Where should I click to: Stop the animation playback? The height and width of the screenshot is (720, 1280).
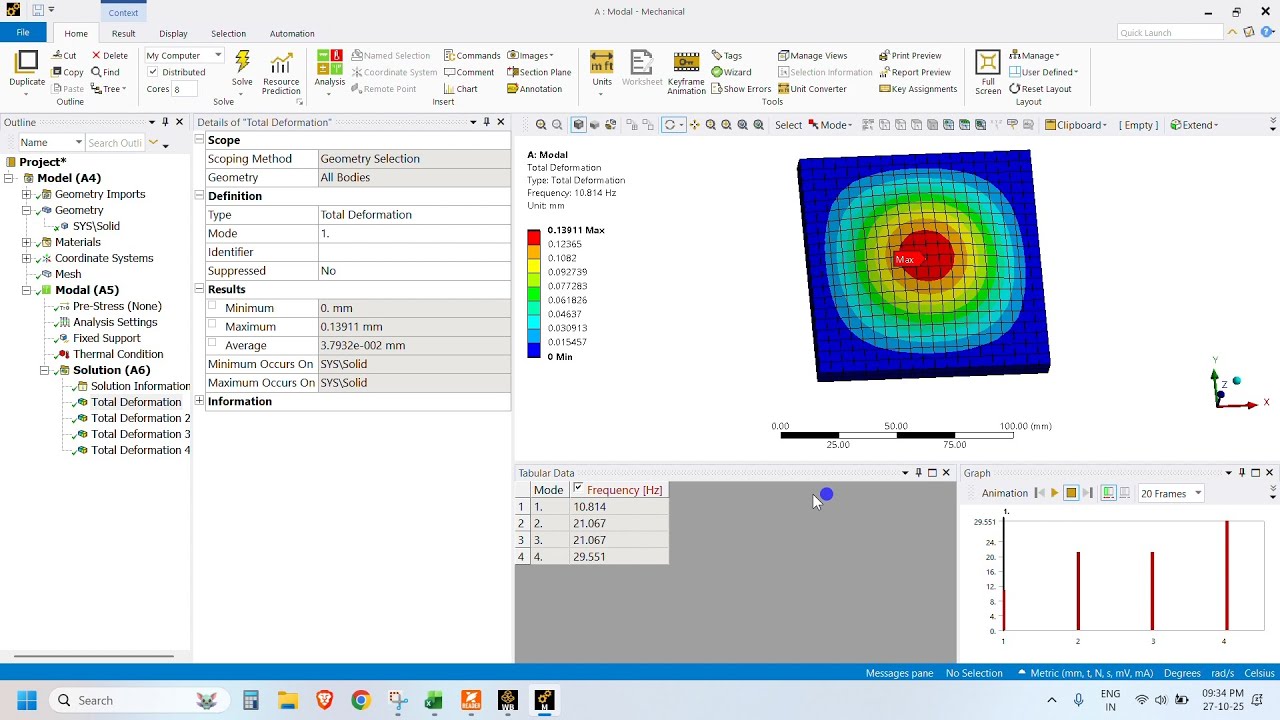(1071, 493)
